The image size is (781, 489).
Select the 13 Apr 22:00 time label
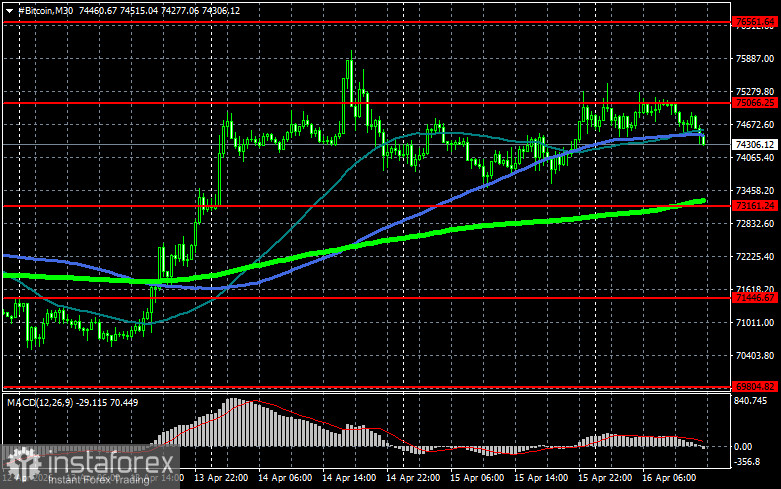click(x=221, y=478)
